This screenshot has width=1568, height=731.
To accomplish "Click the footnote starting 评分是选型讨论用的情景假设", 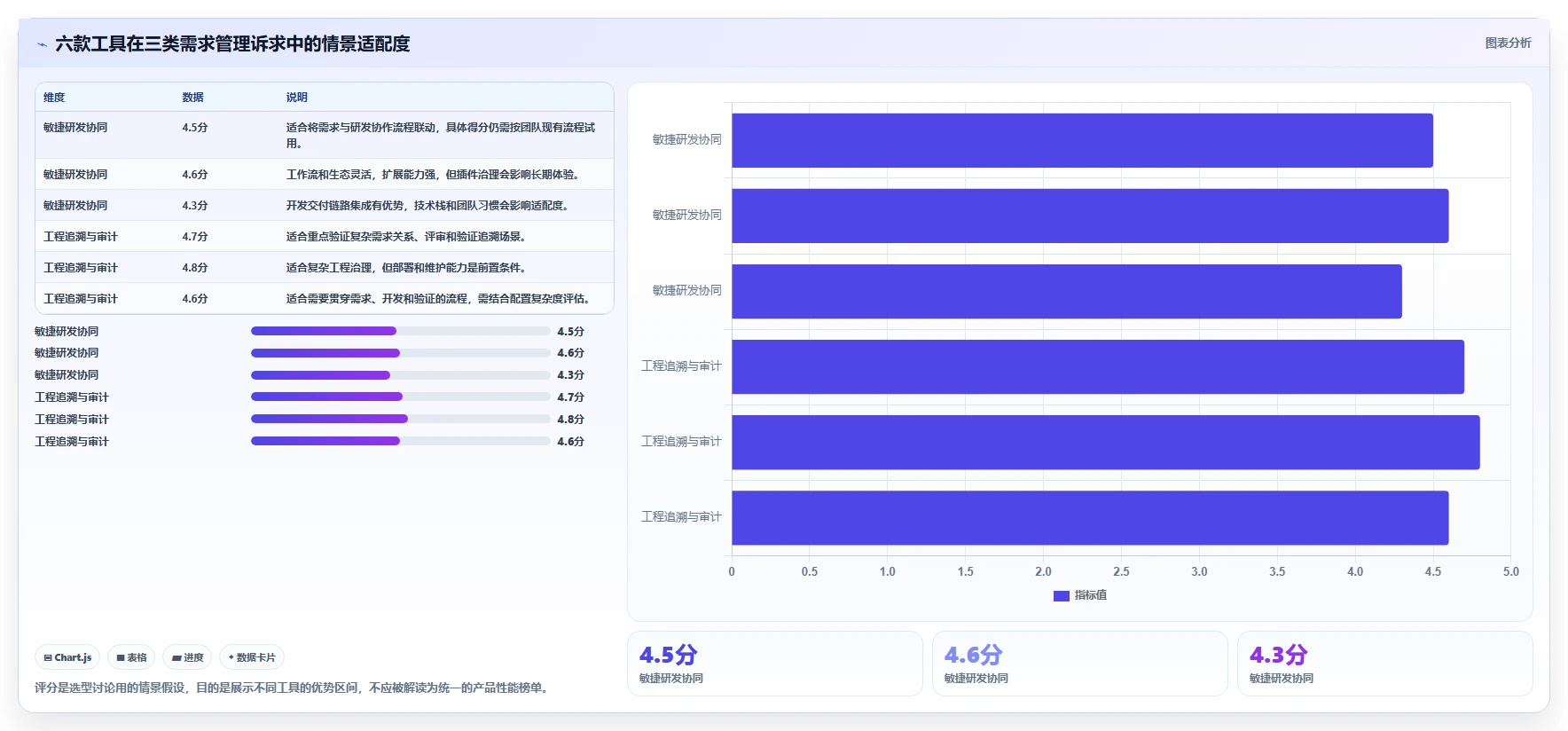I will 294,688.
